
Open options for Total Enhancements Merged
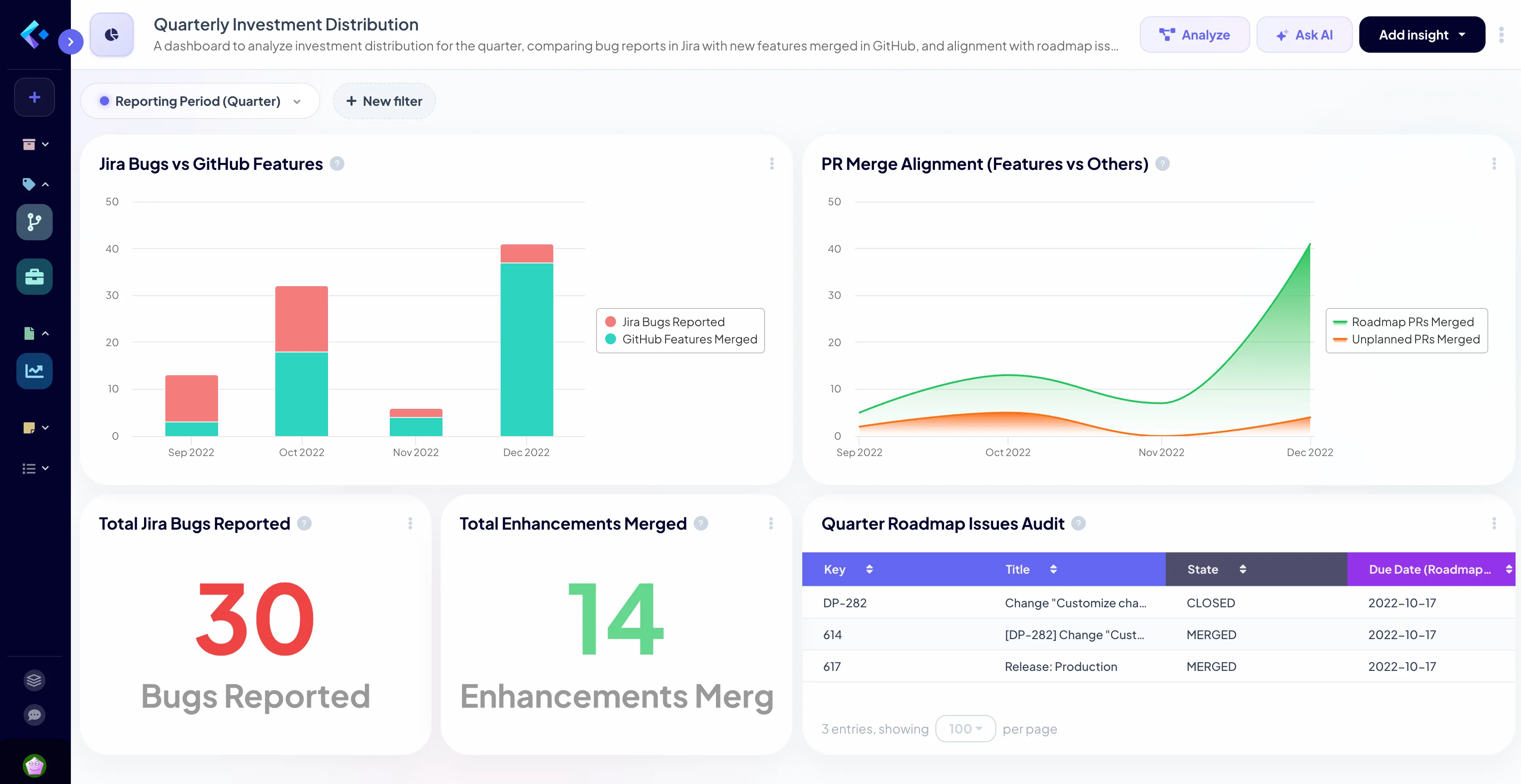[x=770, y=523]
